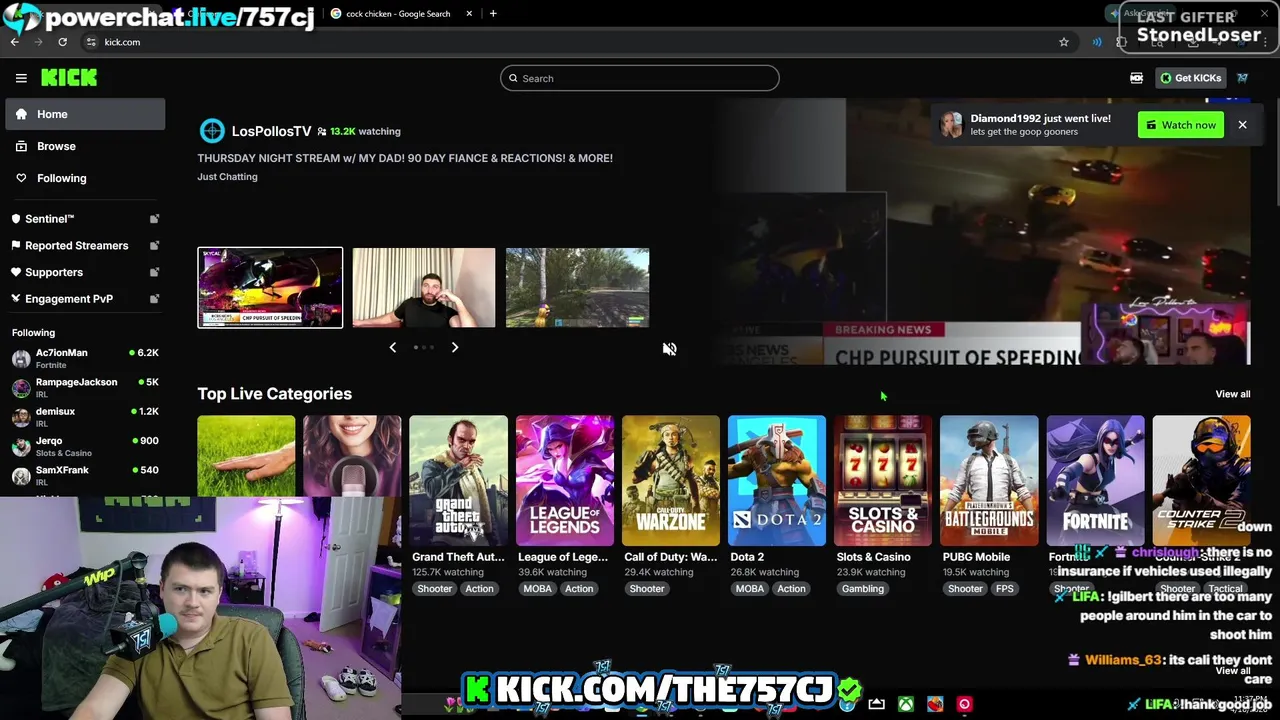Click the green KICK logo

[69, 78]
